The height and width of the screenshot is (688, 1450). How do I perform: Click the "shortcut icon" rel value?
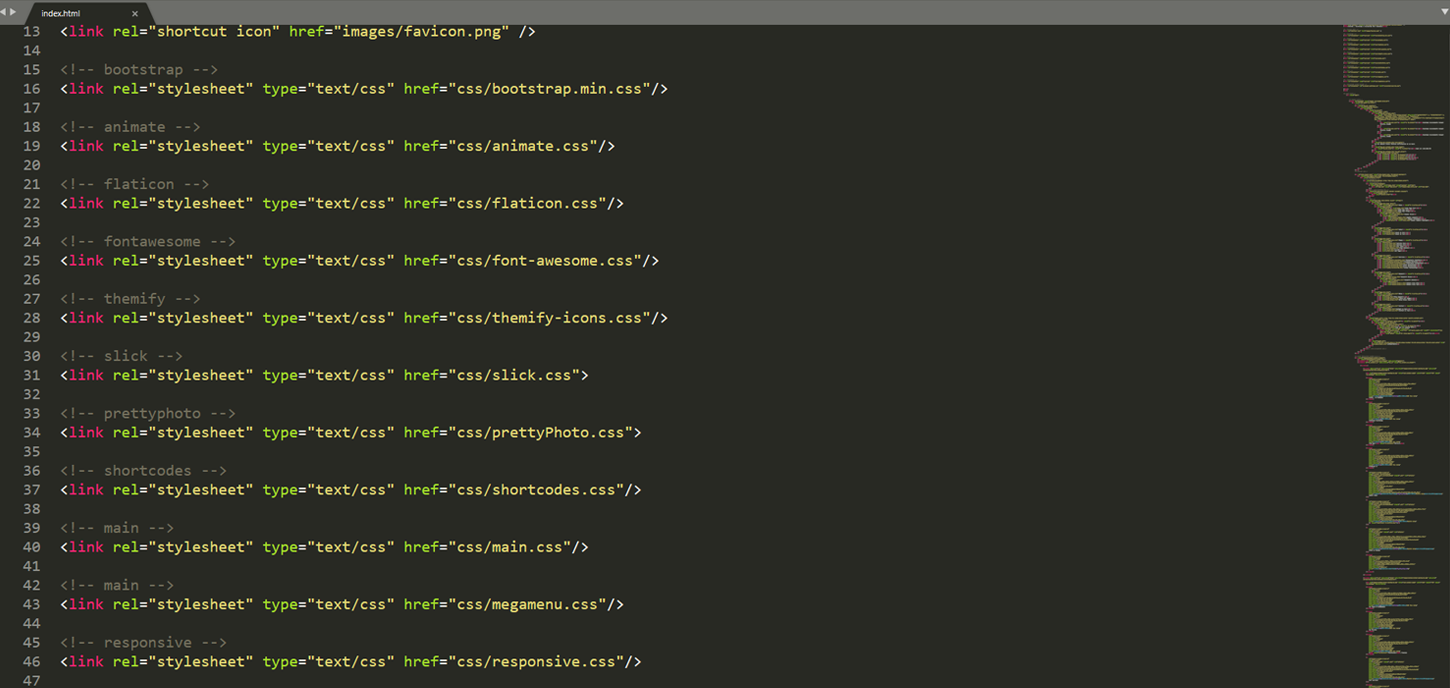pos(214,32)
